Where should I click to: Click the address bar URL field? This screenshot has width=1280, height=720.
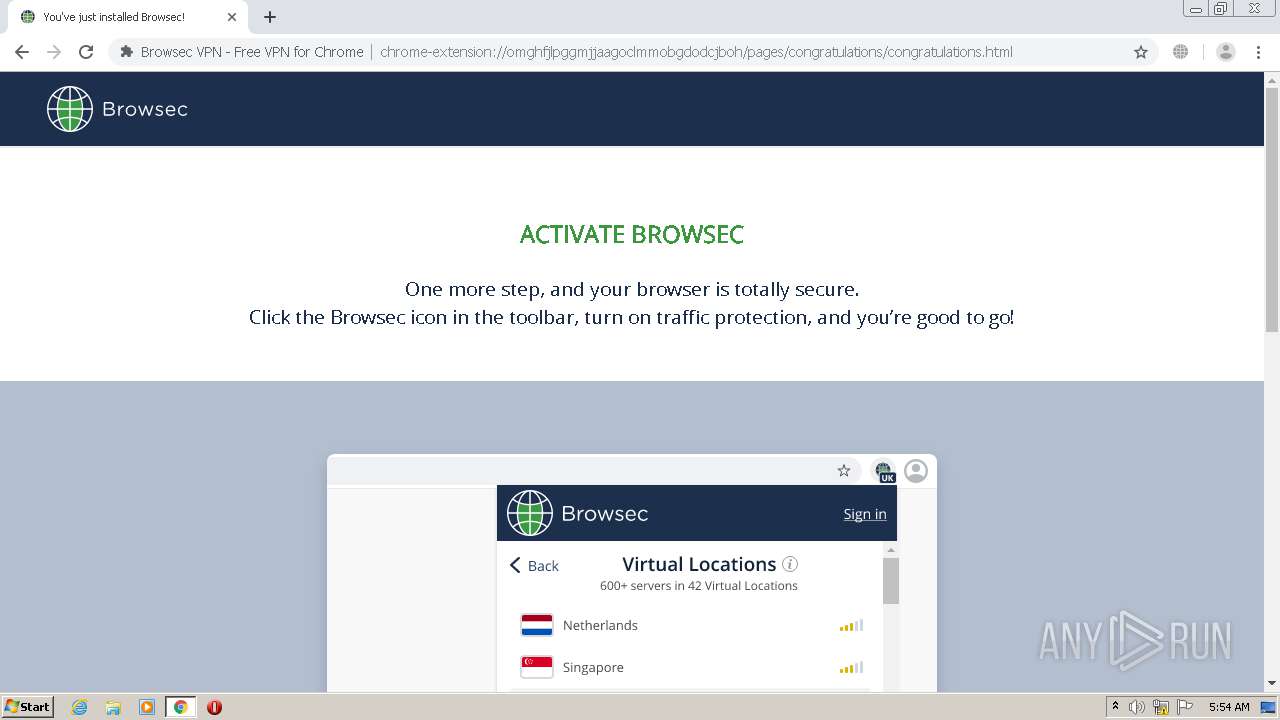696,52
